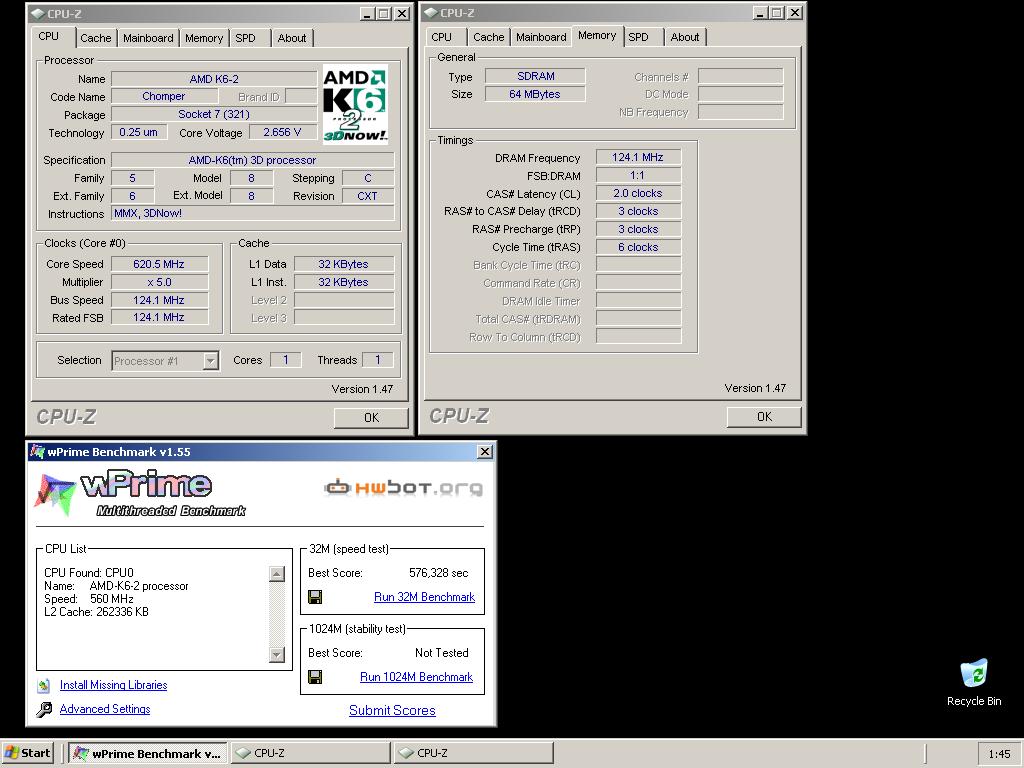Click OK in the left CPU-Z window

tap(371, 418)
